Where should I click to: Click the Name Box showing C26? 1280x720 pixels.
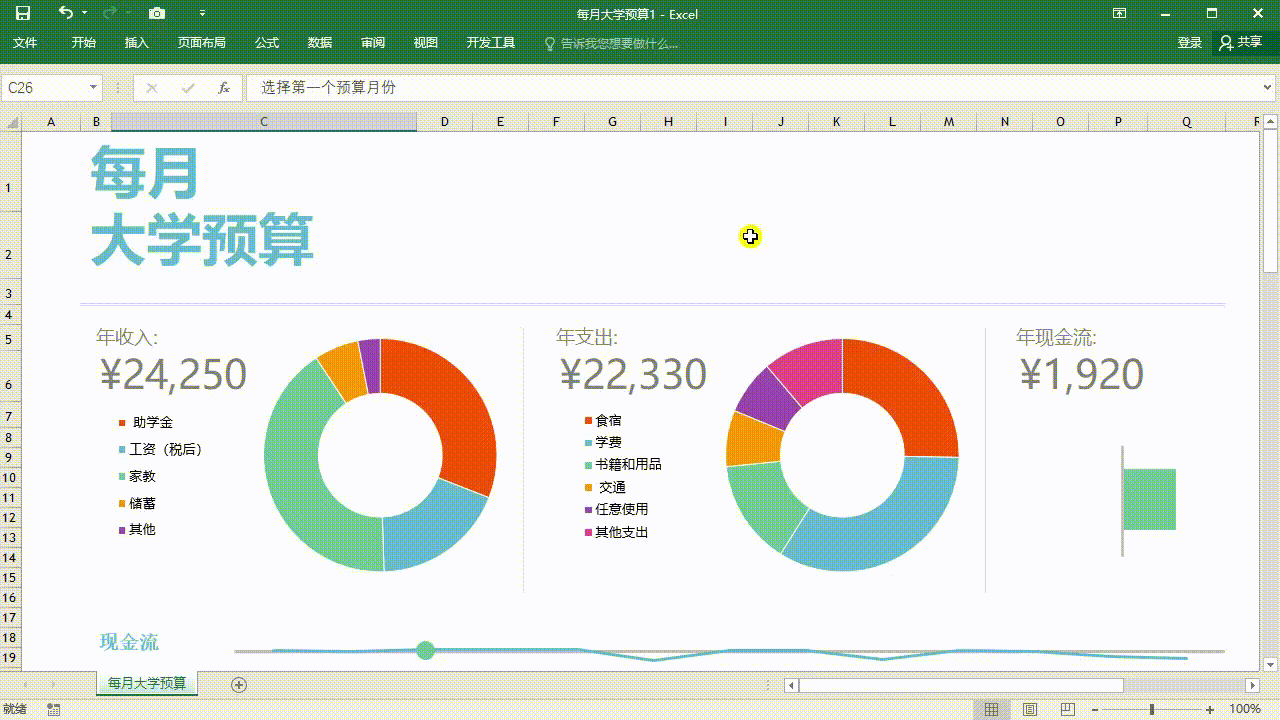tap(44, 88)
